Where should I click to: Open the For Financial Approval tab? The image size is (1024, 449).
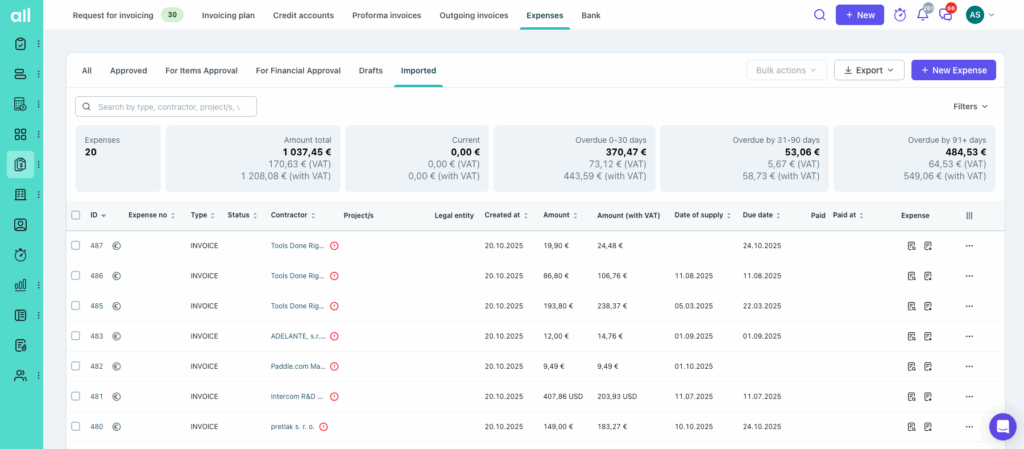298,70
